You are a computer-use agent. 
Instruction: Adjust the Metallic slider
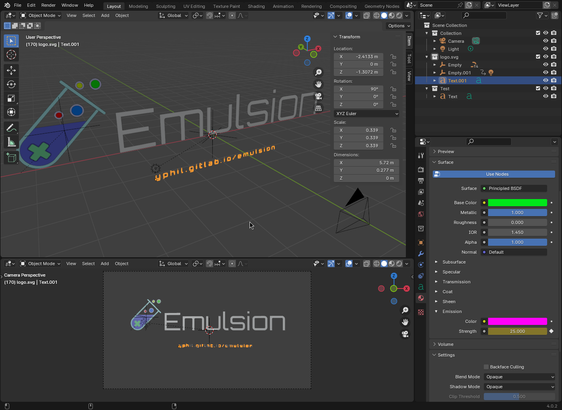(x=517, y=213)
